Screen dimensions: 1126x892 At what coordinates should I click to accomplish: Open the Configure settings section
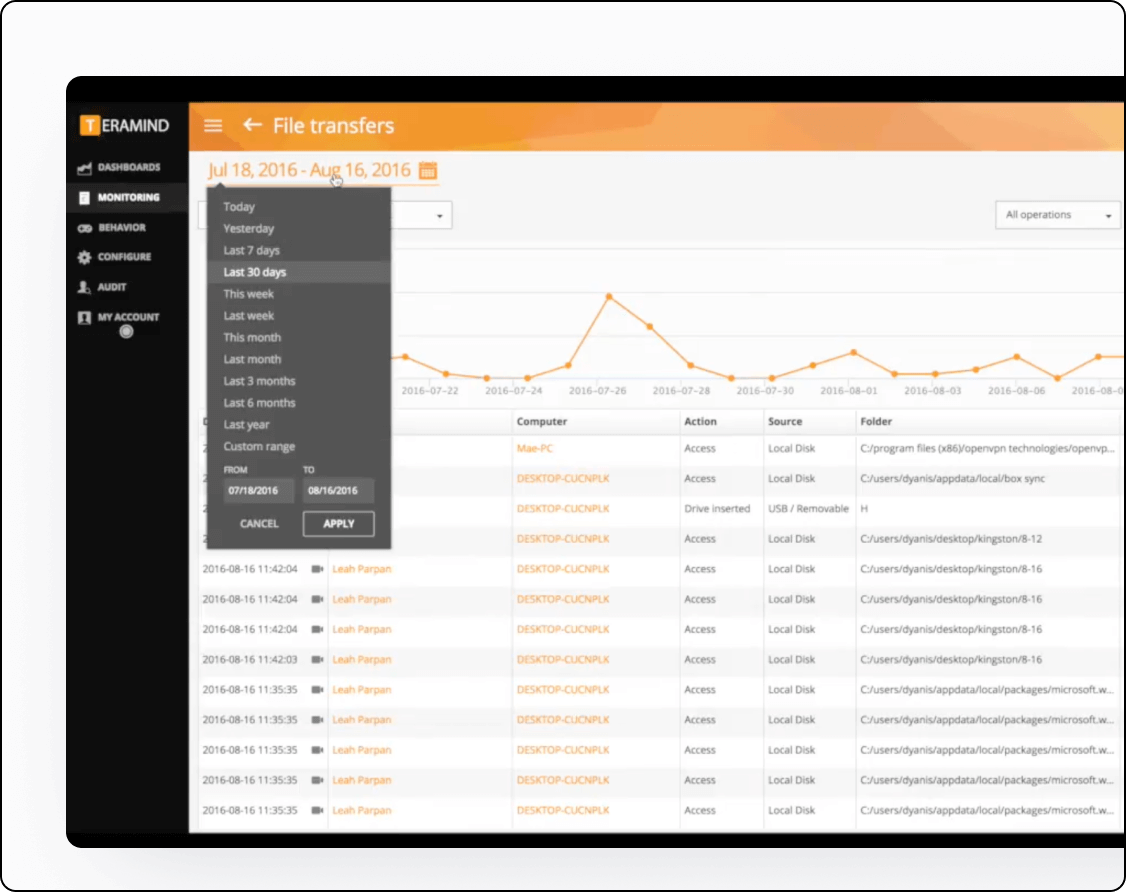(117, 257)
